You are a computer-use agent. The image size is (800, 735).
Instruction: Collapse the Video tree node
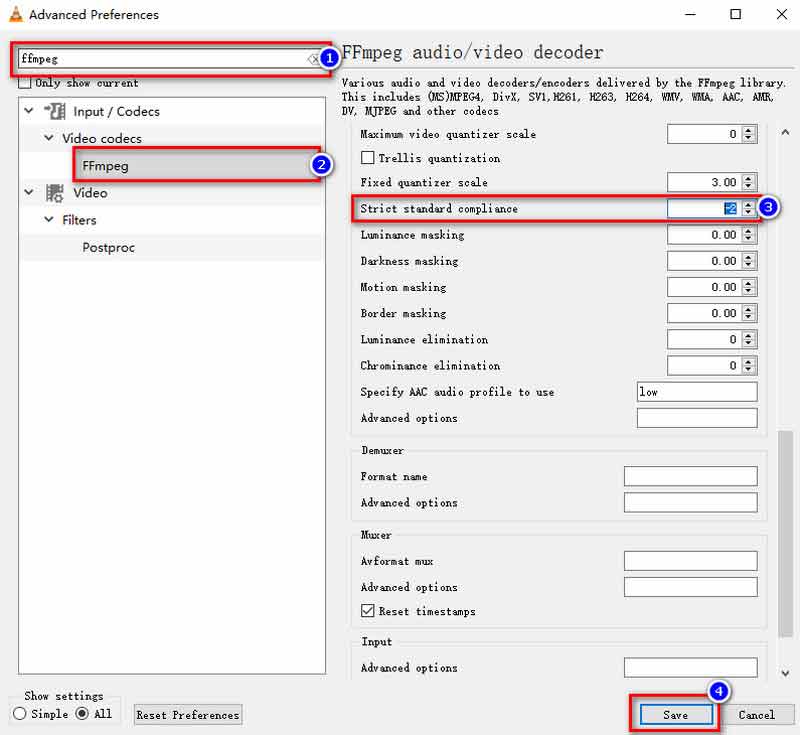[x=29, y=192]
